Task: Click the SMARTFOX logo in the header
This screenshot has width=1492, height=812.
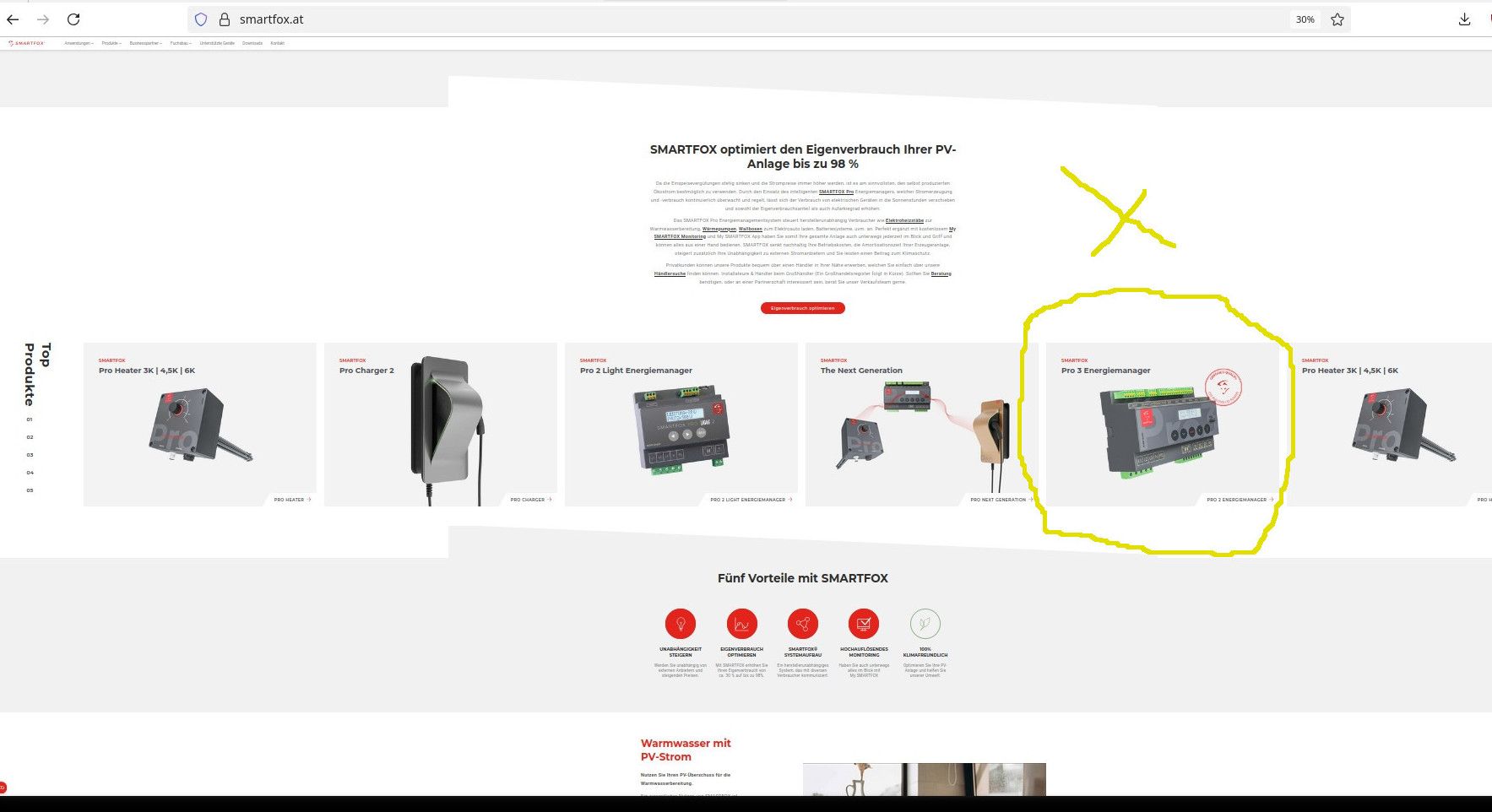Action: 26,43
